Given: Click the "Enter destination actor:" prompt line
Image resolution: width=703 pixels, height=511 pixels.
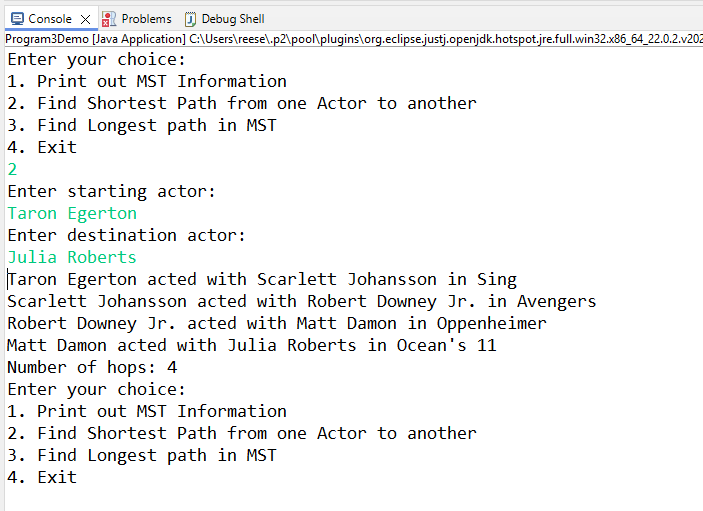Looking at the screenshot, I should point(126,236).
